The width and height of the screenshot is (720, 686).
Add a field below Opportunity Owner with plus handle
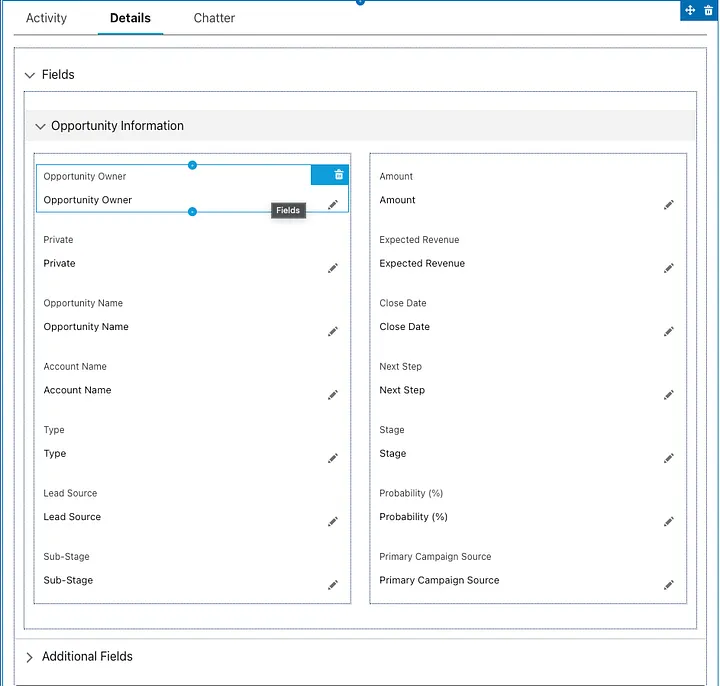(x=192, y=212)
